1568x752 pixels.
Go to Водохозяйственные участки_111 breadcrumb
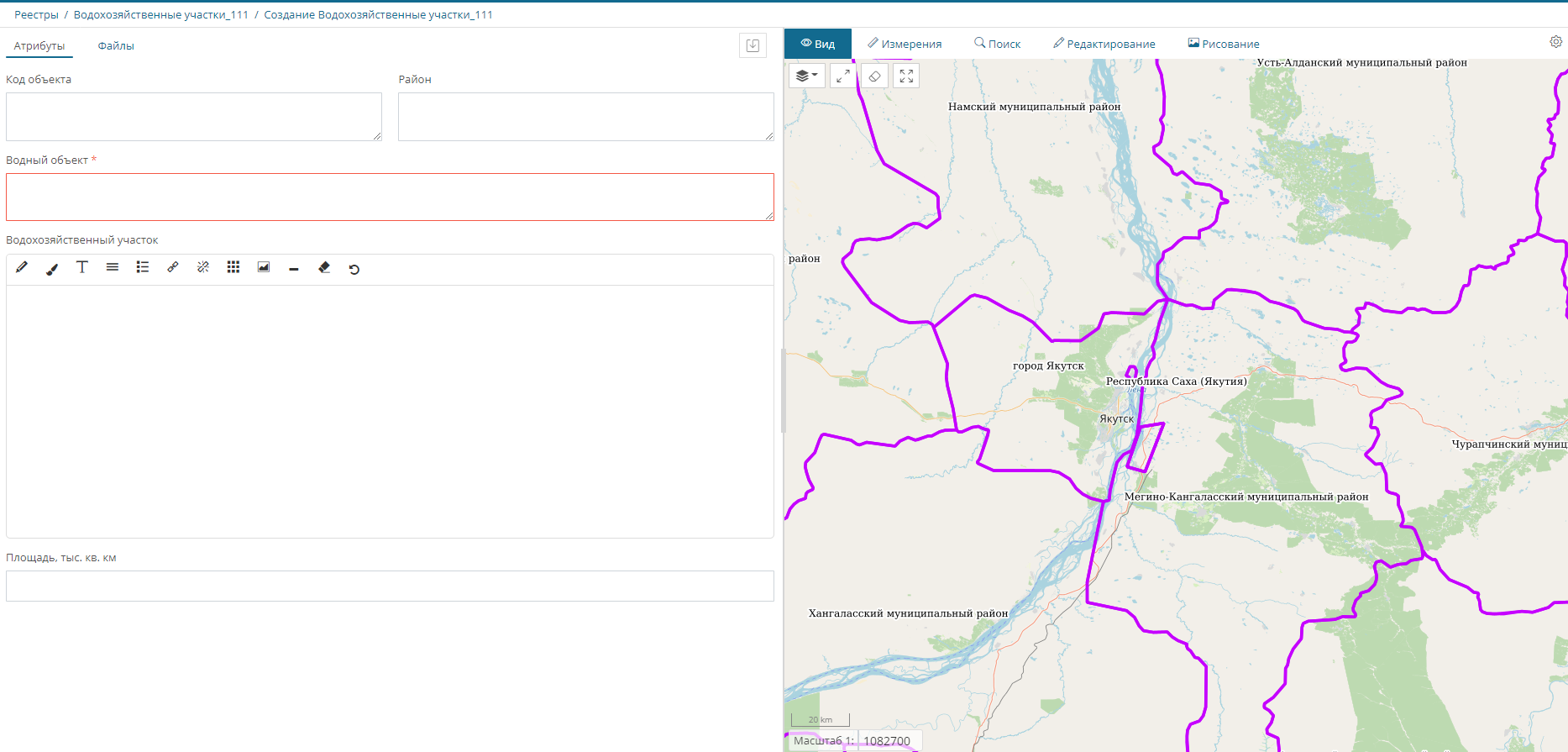[160, 15]
